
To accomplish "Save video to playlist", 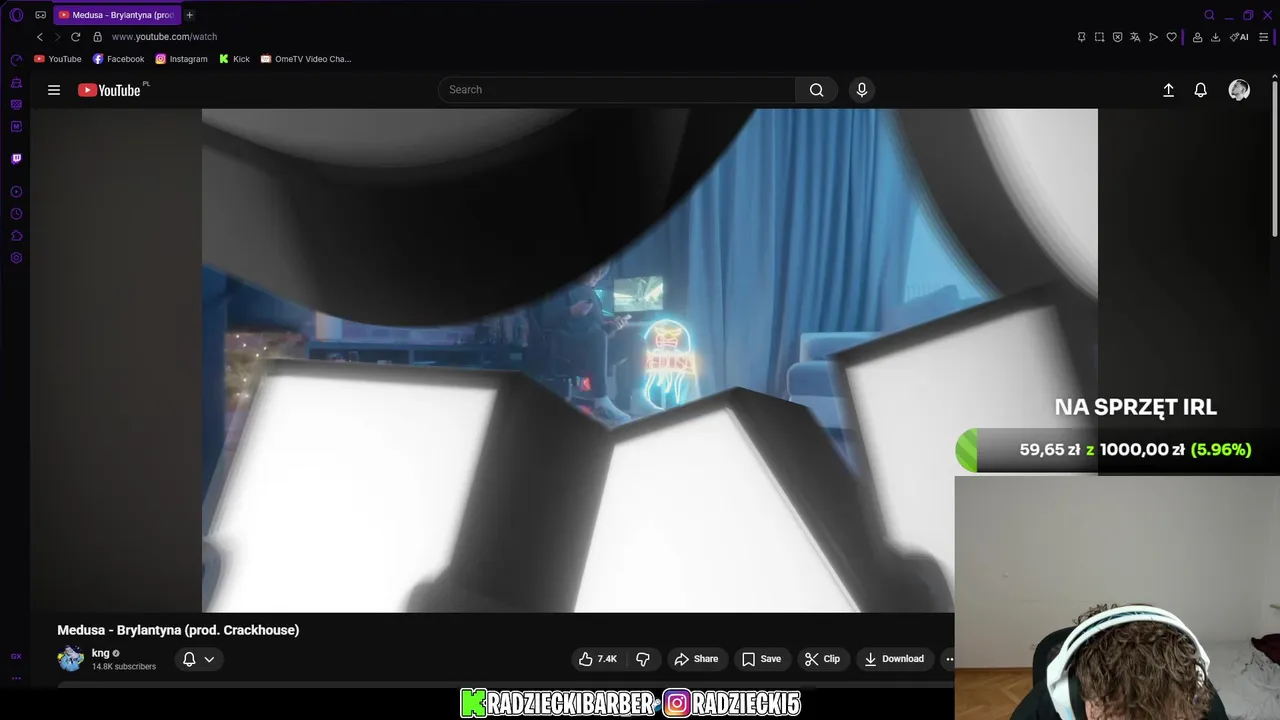I will tap(761, 659).
